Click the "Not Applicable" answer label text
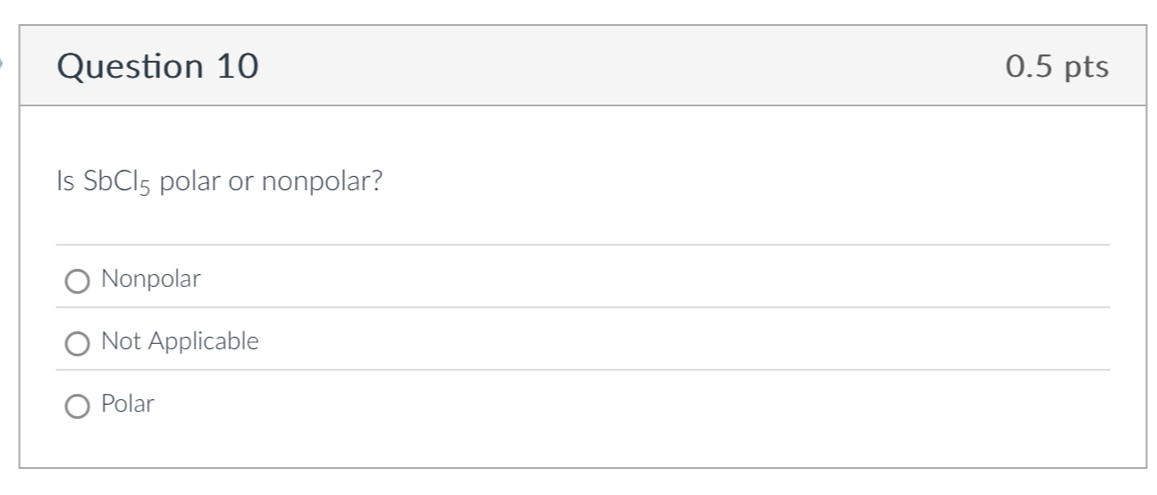The image size is (1157, 495). (x=180, y=342)
